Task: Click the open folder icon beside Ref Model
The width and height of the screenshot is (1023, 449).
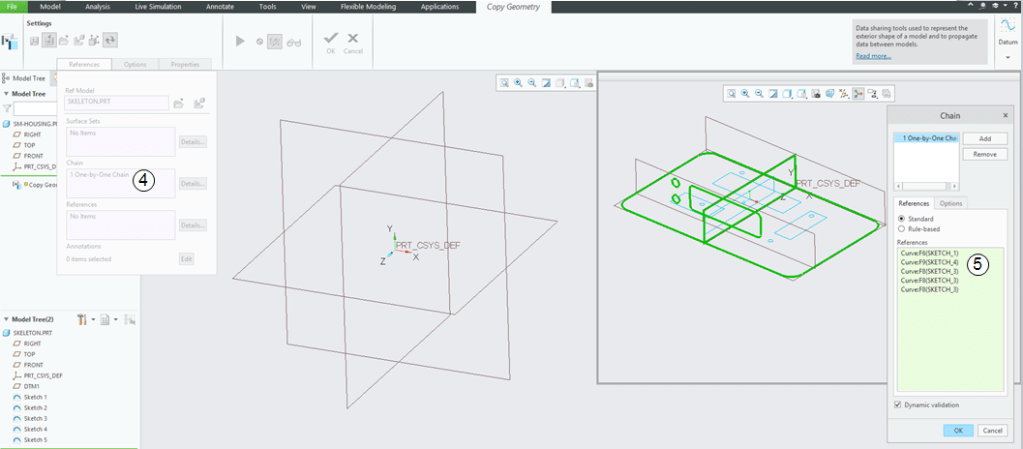Action: [x=179, y=102]
